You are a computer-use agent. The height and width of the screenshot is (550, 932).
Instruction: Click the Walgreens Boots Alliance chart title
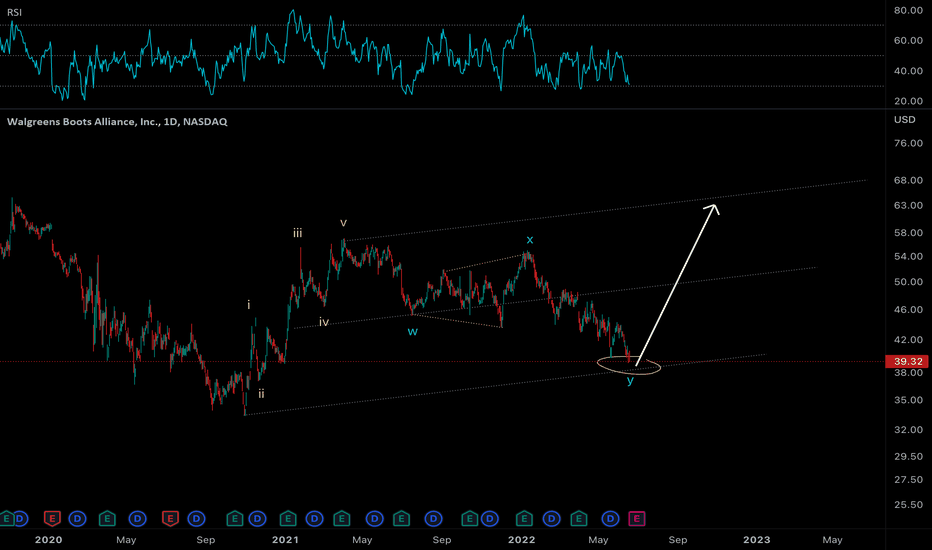(117, 121)
